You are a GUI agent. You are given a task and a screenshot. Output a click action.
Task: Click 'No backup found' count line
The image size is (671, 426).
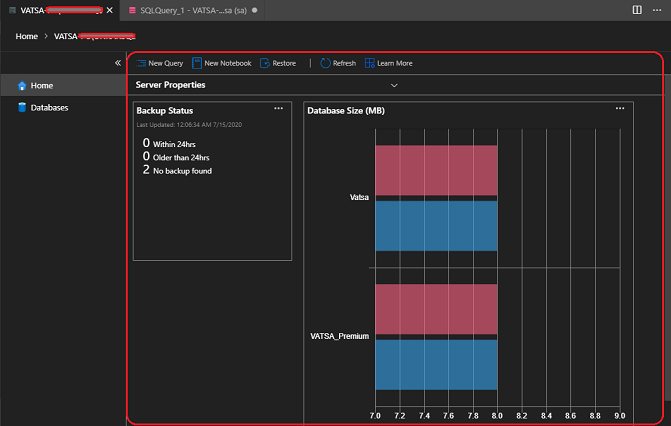click(177, 170)
